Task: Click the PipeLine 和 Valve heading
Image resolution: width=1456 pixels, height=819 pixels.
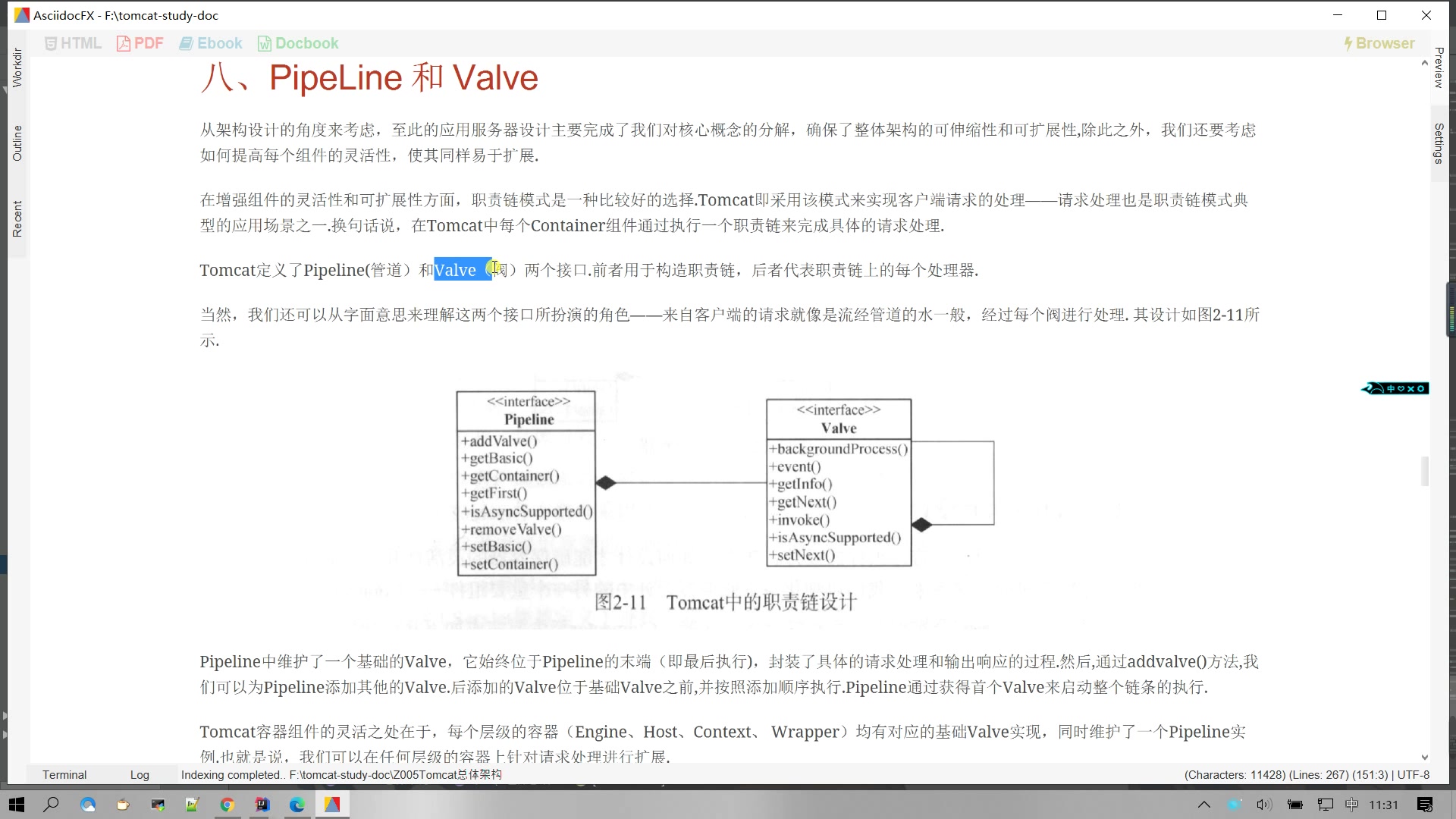Action: pos(369,77)
